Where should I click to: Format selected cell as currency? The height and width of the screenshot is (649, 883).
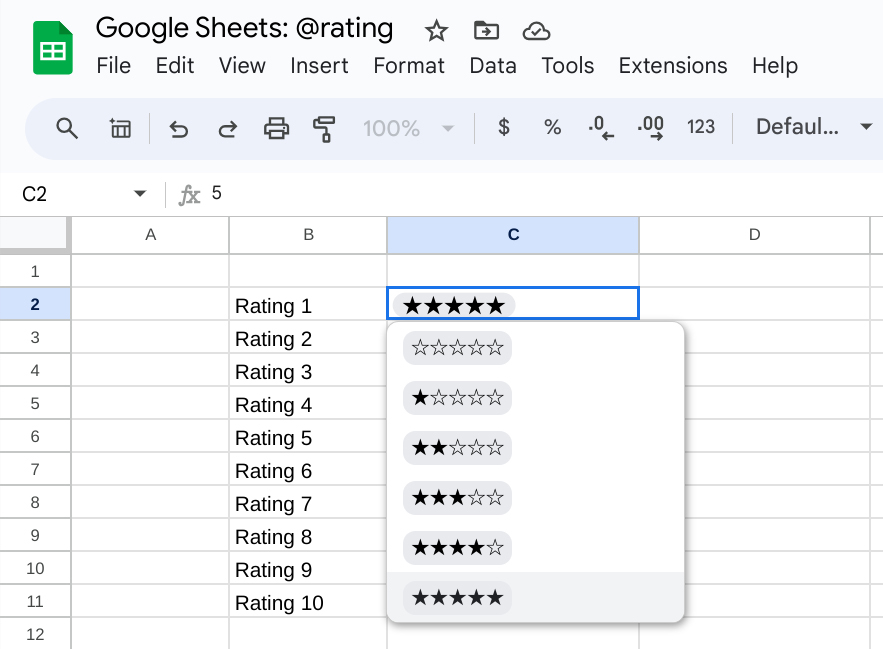tap(504, 127)
